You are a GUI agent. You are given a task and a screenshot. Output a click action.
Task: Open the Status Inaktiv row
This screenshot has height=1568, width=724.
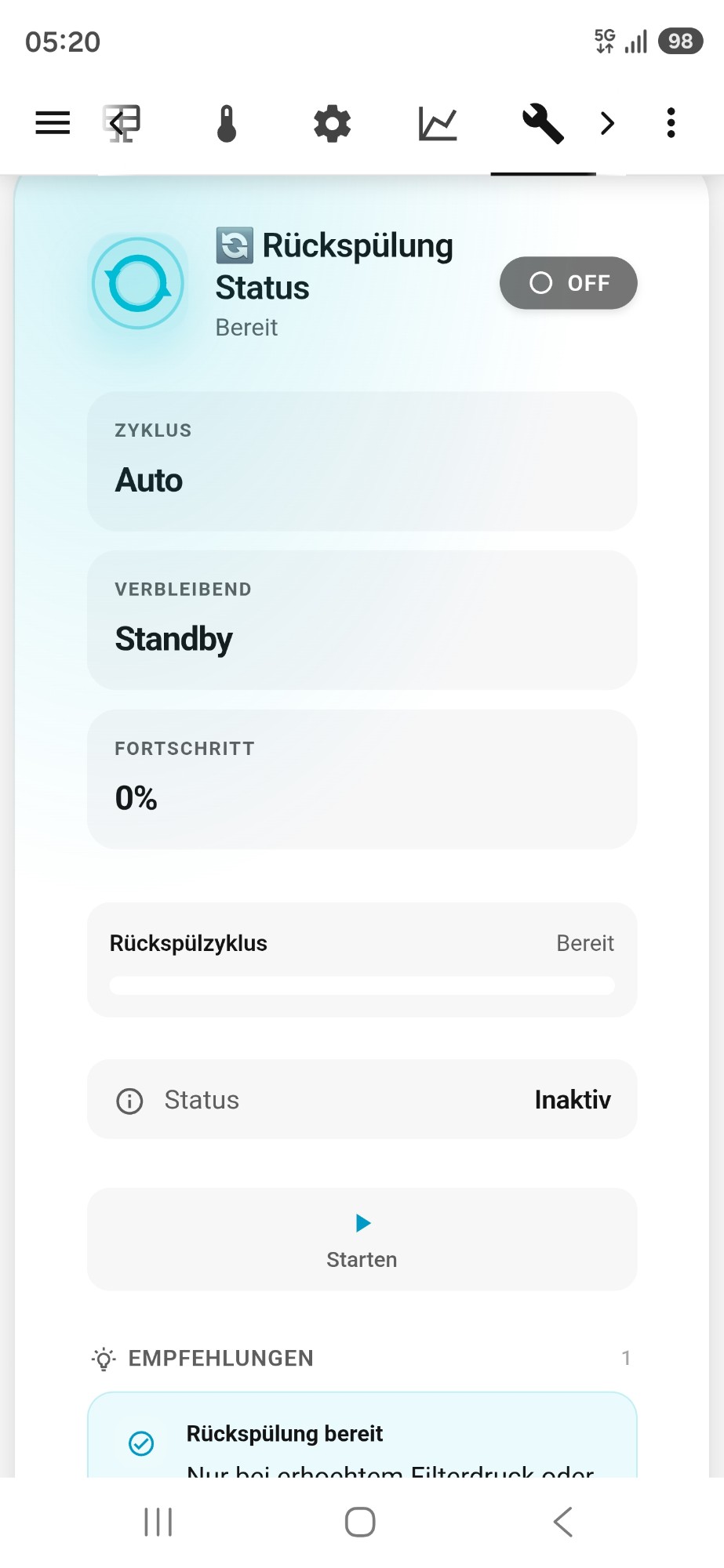coord(362,1099)
